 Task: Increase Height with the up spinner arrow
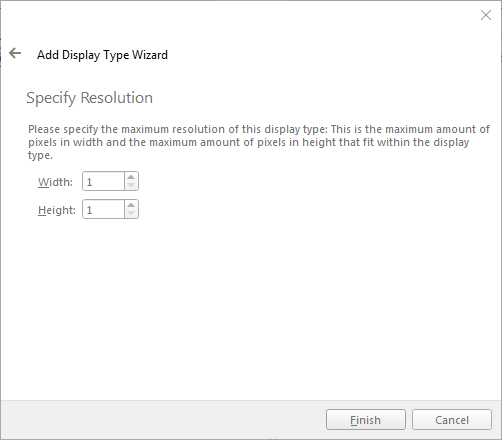tap(131, 205)
